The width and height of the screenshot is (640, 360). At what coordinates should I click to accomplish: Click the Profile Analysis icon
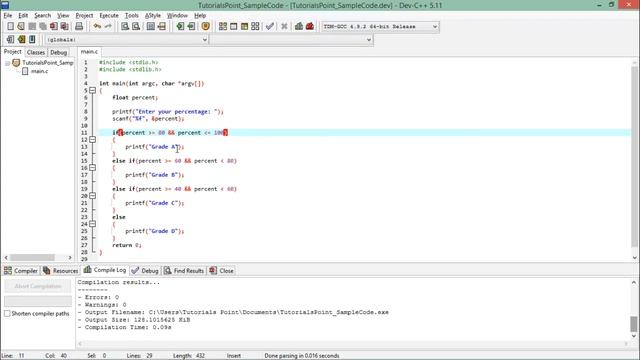(x=299, y=27)
